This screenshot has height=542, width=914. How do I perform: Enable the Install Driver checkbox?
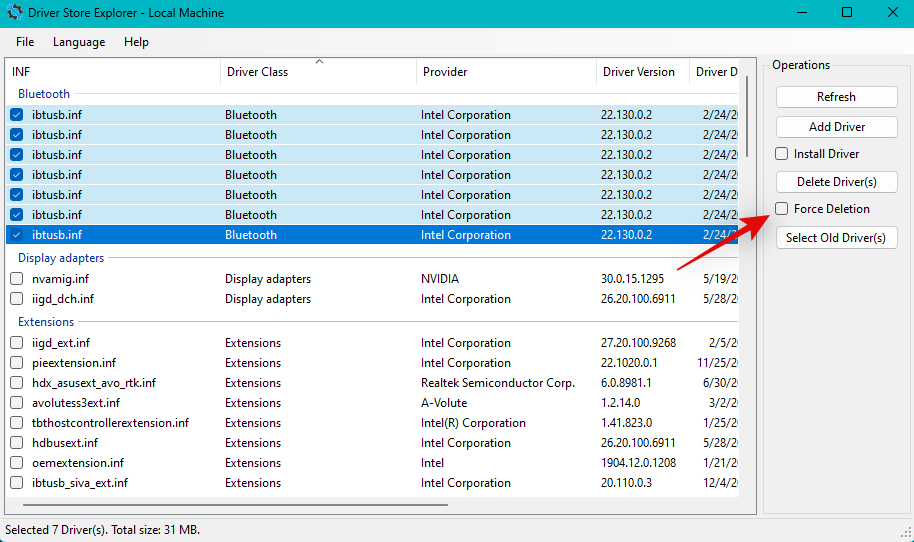pyautogui.click(x=782, y=154)
